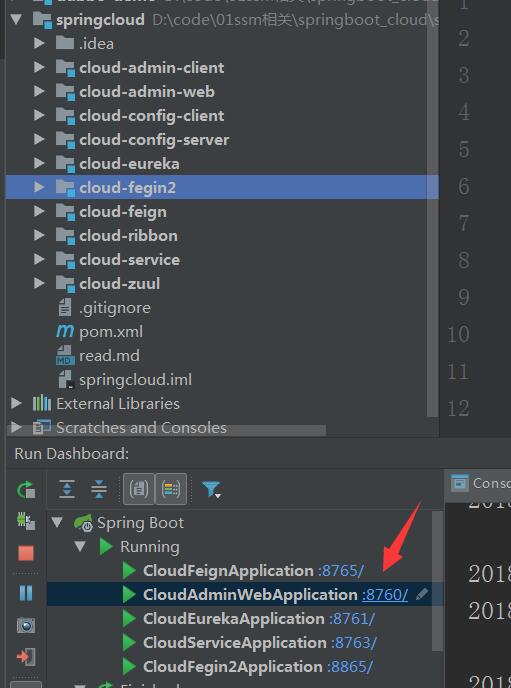The height and width of the screenshot is (688, 511).
Task: Click the camera thread dump icon
Action: [x=26, y=625]
